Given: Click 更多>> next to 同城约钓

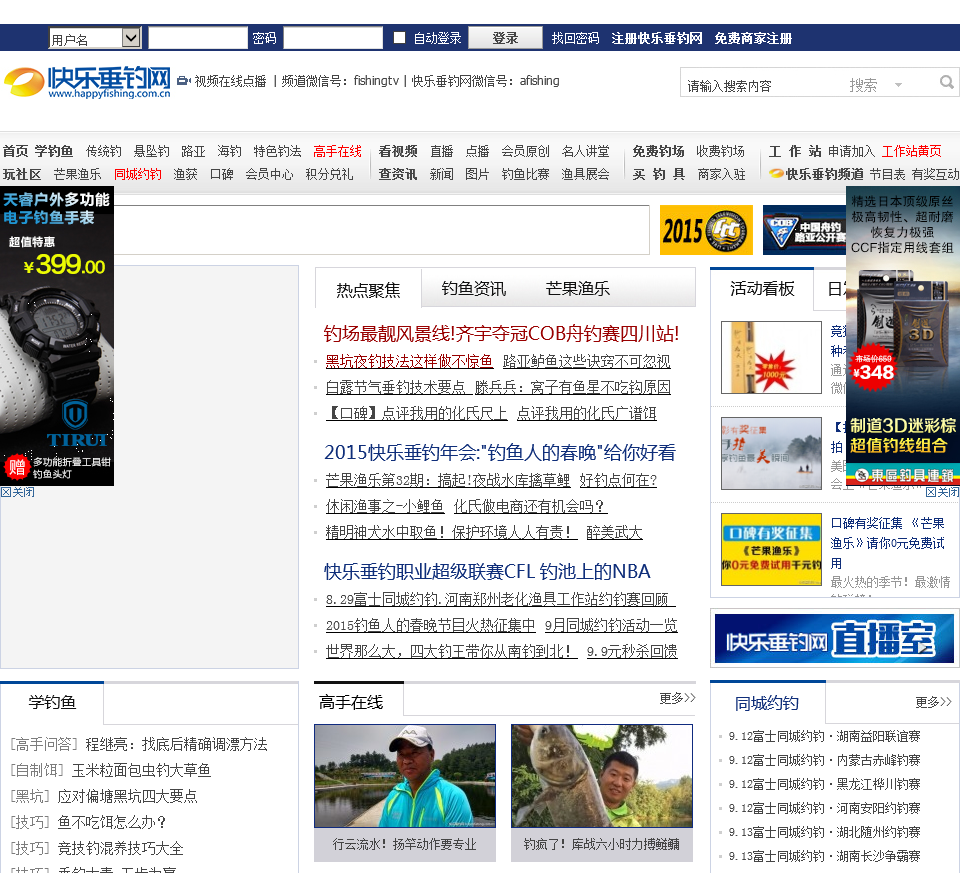Looking at the screenshot, I should (x=933, y=702).
